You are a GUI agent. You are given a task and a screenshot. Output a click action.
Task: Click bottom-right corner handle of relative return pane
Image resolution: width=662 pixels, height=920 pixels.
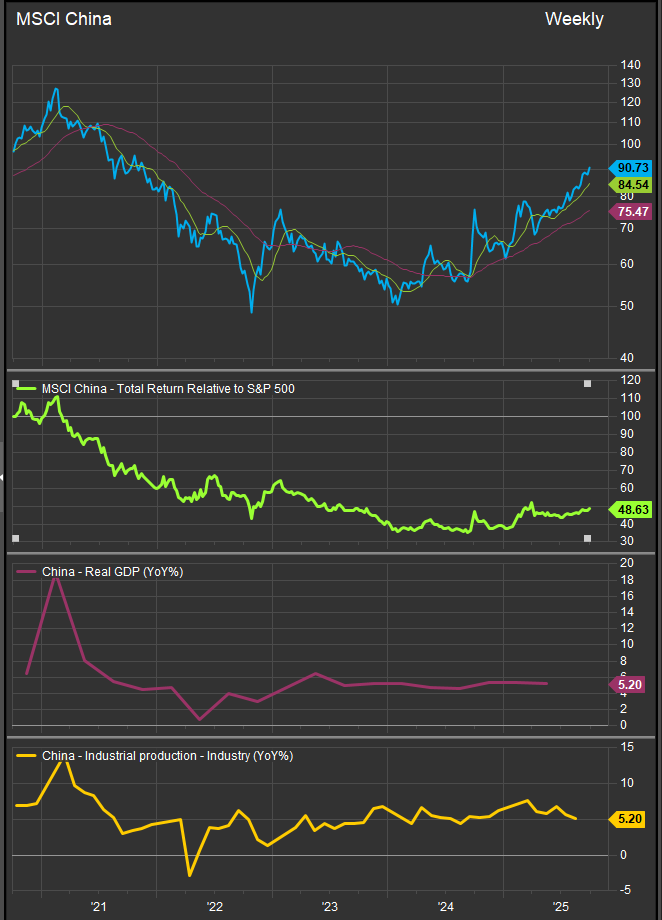(588, 539)
